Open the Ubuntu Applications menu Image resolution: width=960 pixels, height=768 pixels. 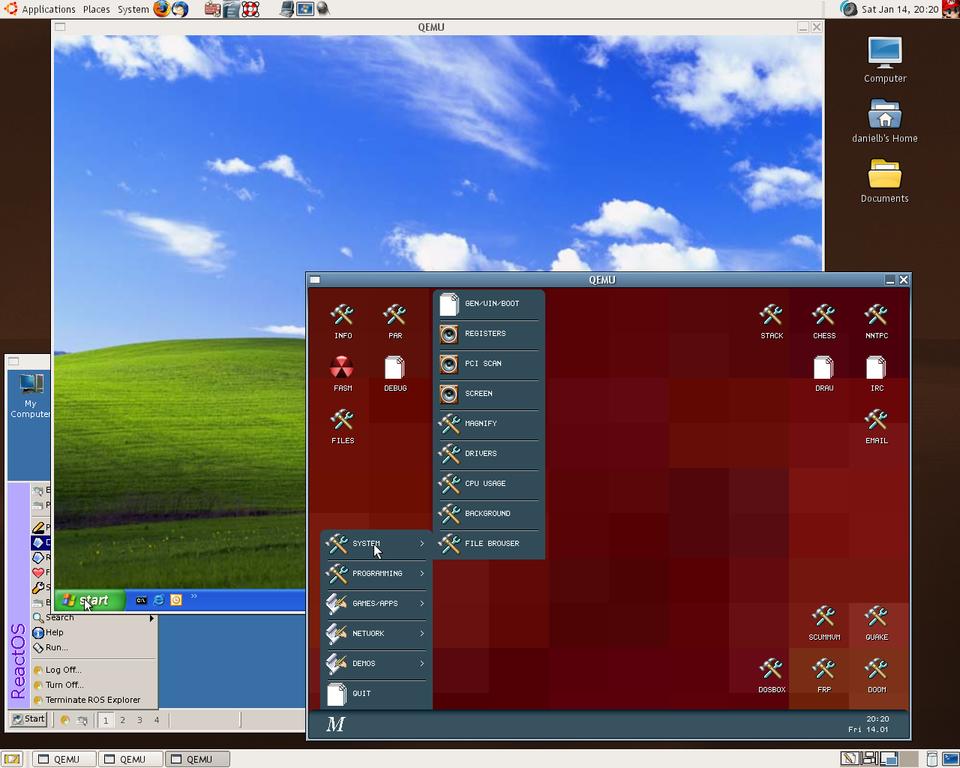tap(47, 9)
